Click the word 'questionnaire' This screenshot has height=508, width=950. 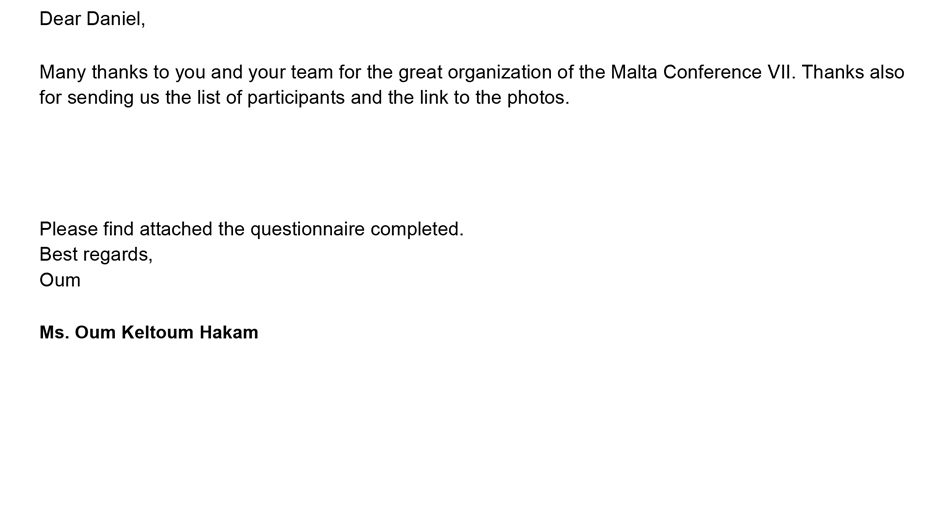click(307, 229)
